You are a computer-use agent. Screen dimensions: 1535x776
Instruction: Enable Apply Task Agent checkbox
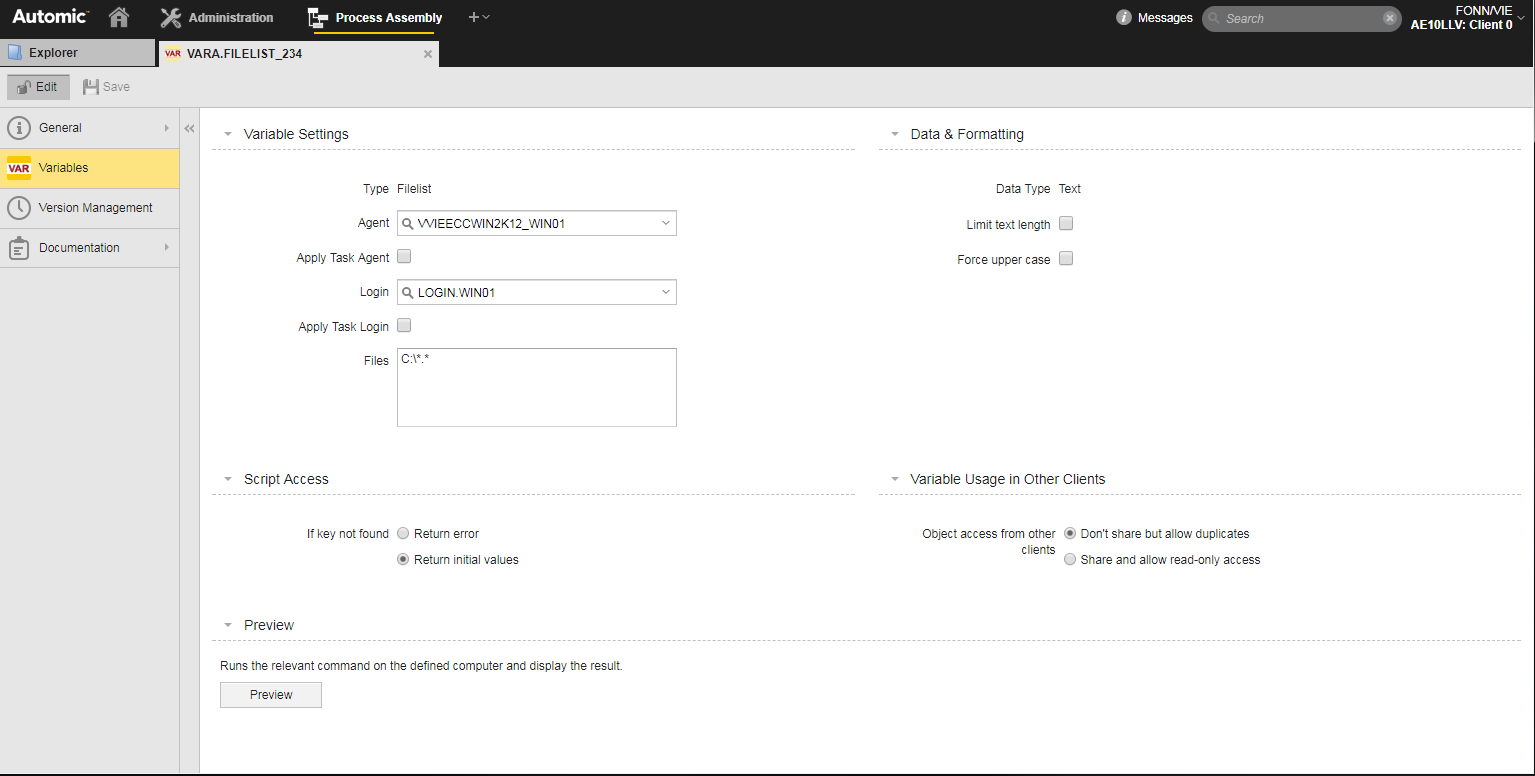click(x=405, y=257)
